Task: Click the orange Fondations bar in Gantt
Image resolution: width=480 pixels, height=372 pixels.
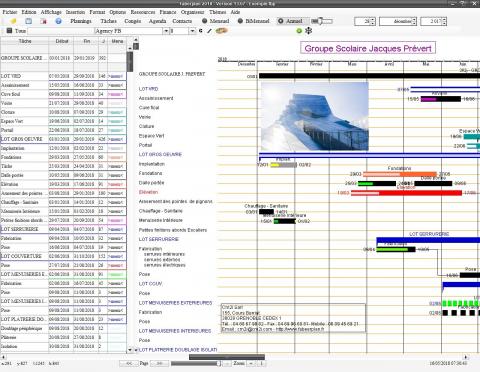Action: (x=400, y=174)
